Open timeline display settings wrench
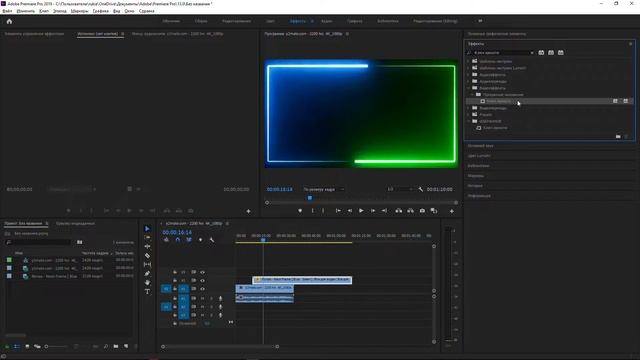Screen dimensions: 640x360 (x=212, y=240)
